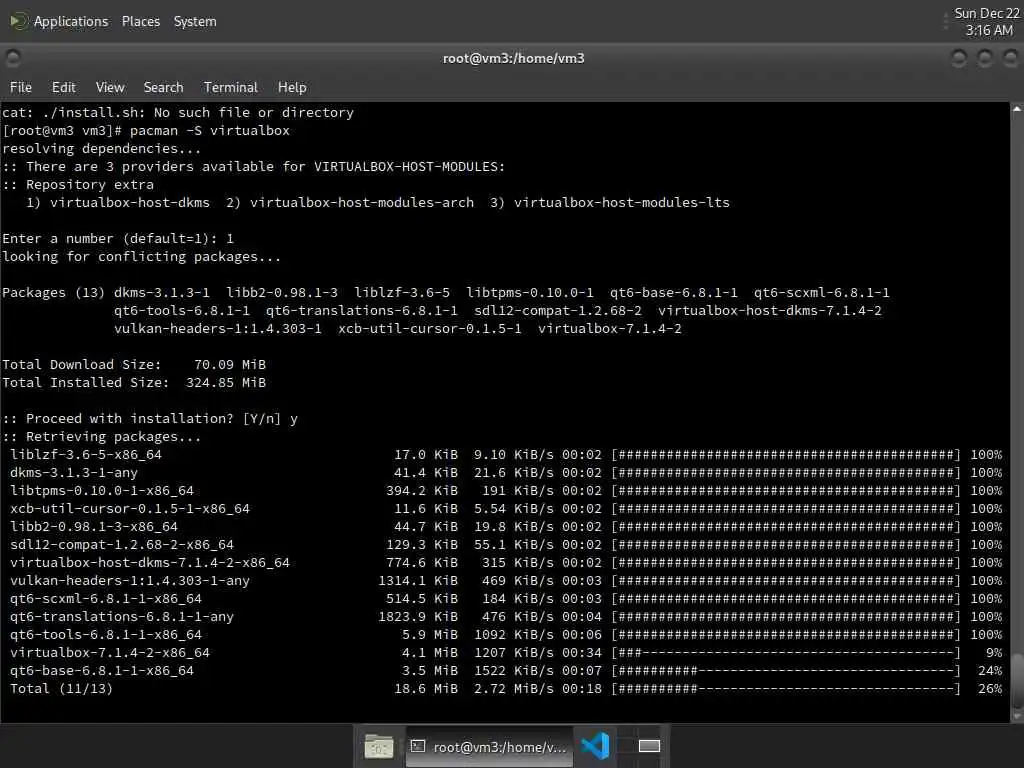Open the terminal View menu
Screen dimensions: 1024x768
pos(110,87)
